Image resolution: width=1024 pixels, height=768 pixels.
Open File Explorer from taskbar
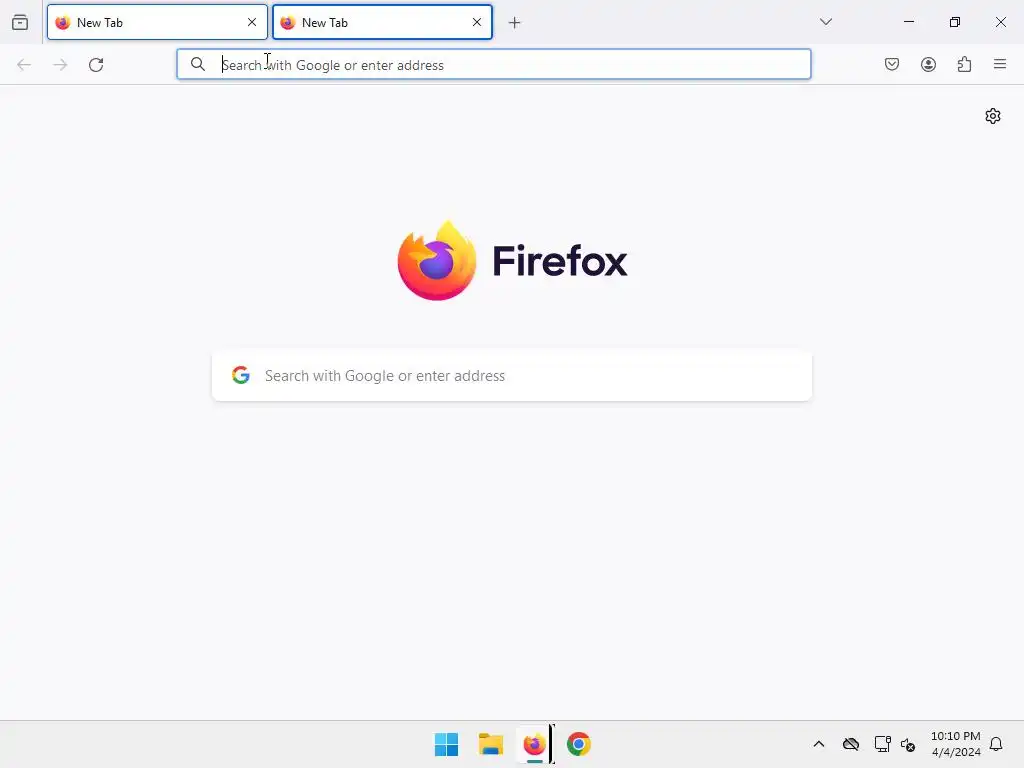[490, 744]
